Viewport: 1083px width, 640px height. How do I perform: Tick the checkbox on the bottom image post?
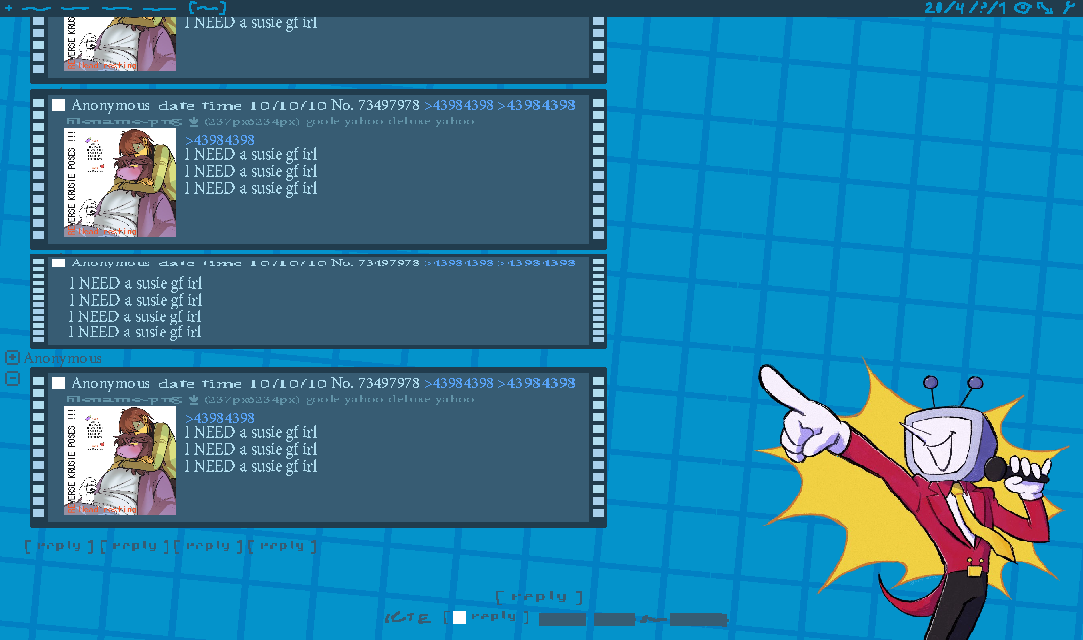[x=59, y=383]
